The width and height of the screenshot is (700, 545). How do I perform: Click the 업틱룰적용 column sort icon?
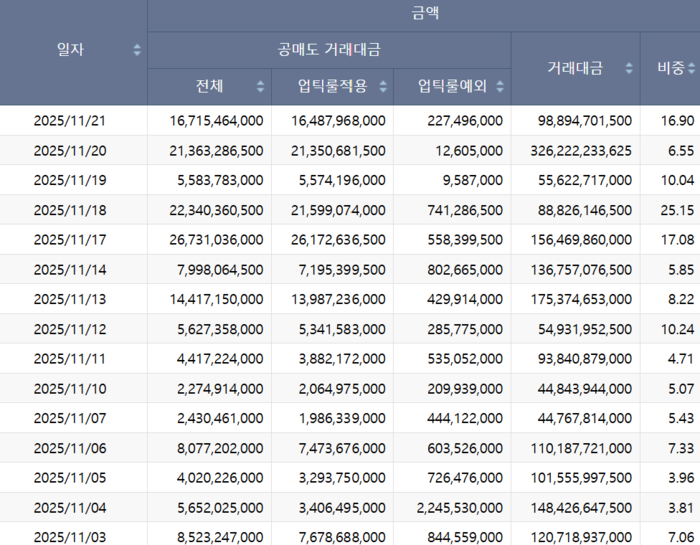click(x=383, y=86)
